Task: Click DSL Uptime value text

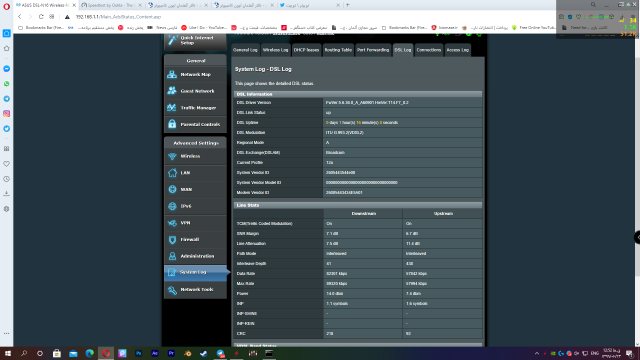Action: pos(362,122)
